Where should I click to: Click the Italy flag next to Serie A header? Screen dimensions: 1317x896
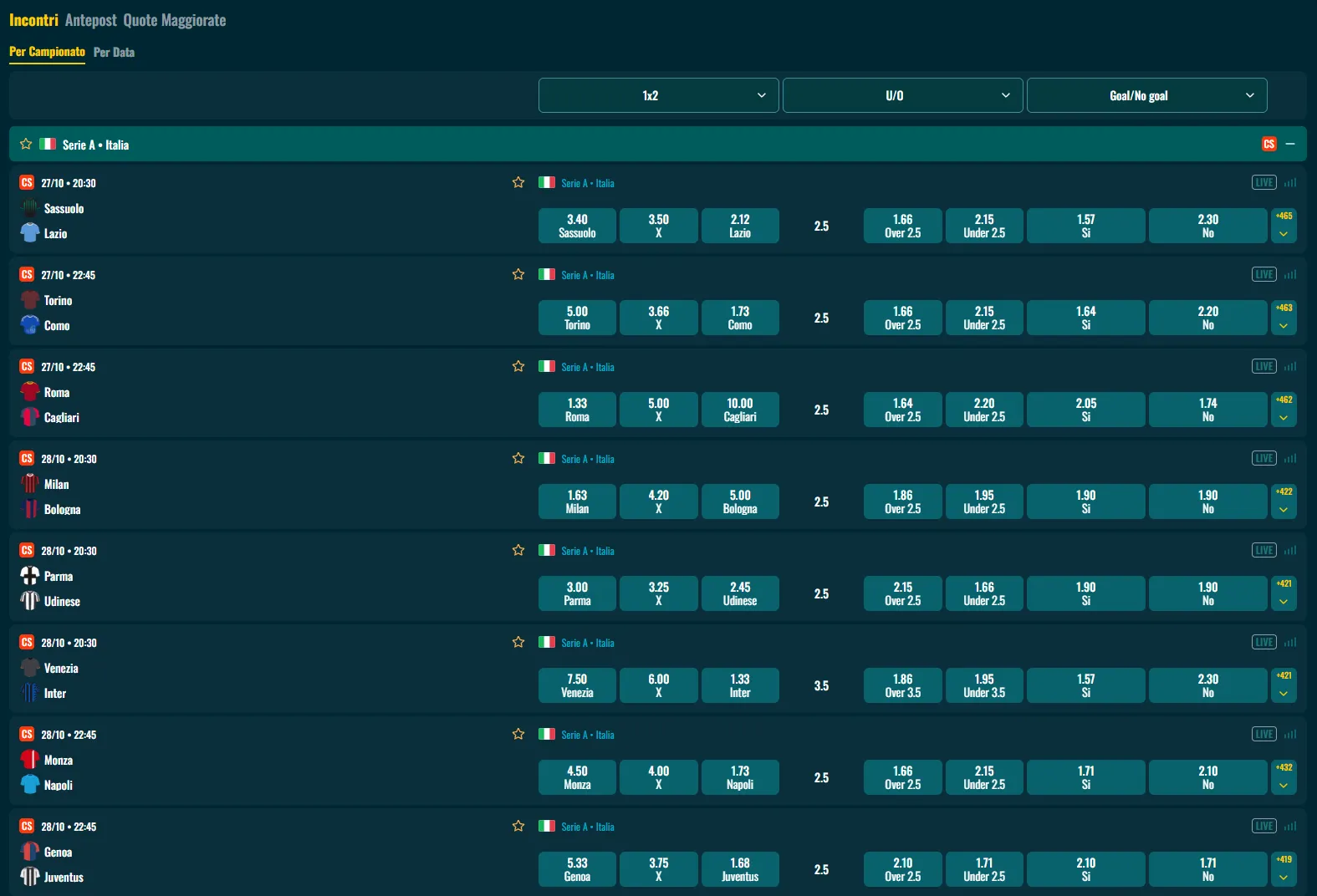click(x=48, y=144)
